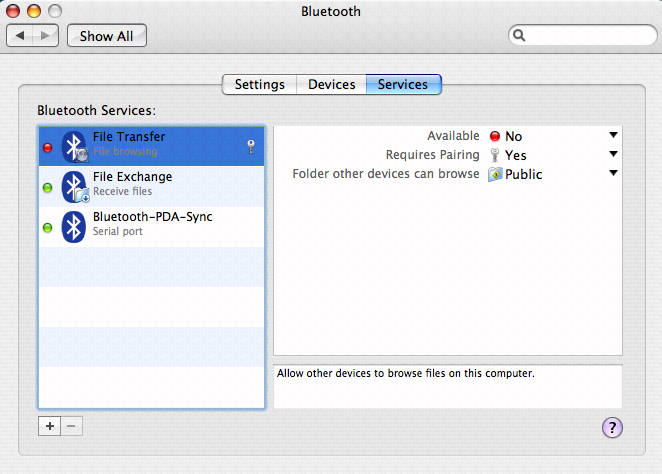Open the Available dropdown arrow
This screenshot has width=662, height=474.
[613, 135]
